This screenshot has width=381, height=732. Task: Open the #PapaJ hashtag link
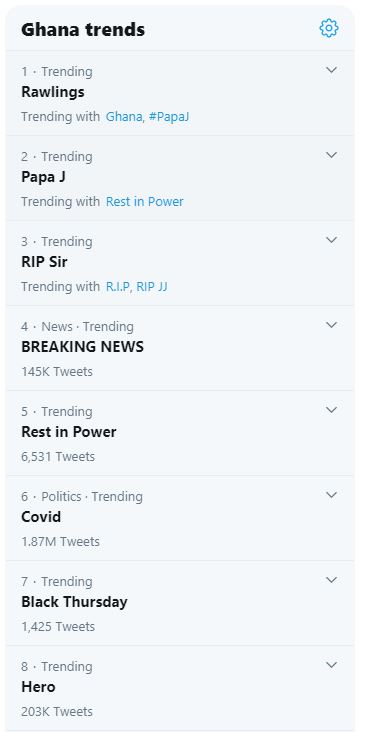point(169,116)
